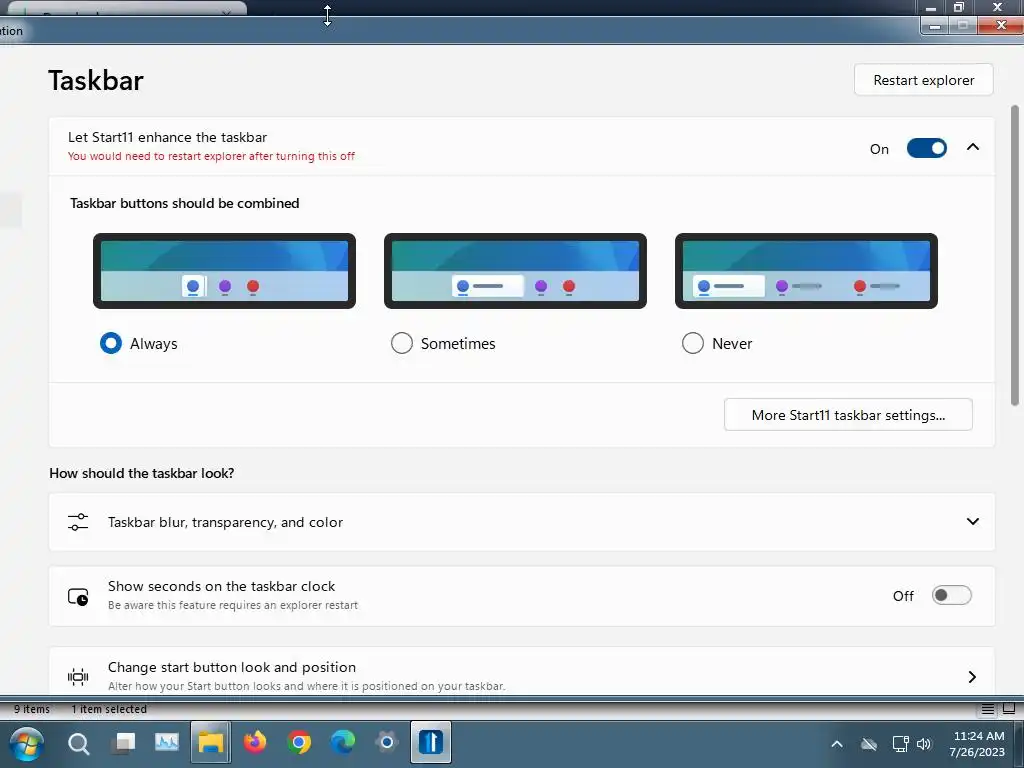This screenshot has height=768, width=1024.
Task: Switch Explorer window to details view icon
Action: coord(987,709)
